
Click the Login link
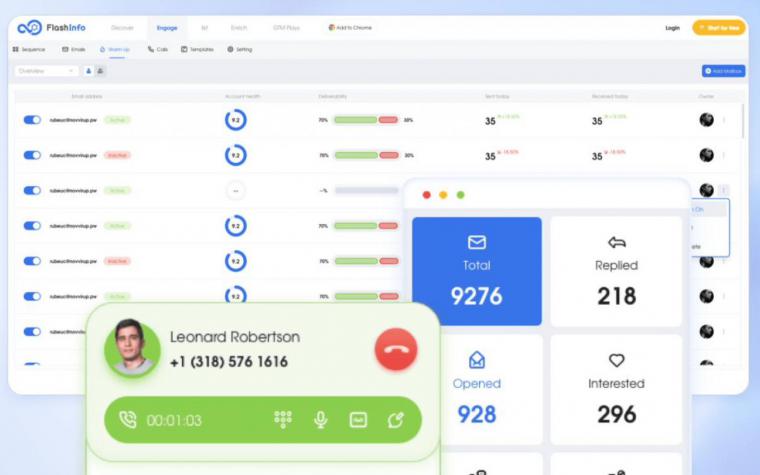point(672,28)
